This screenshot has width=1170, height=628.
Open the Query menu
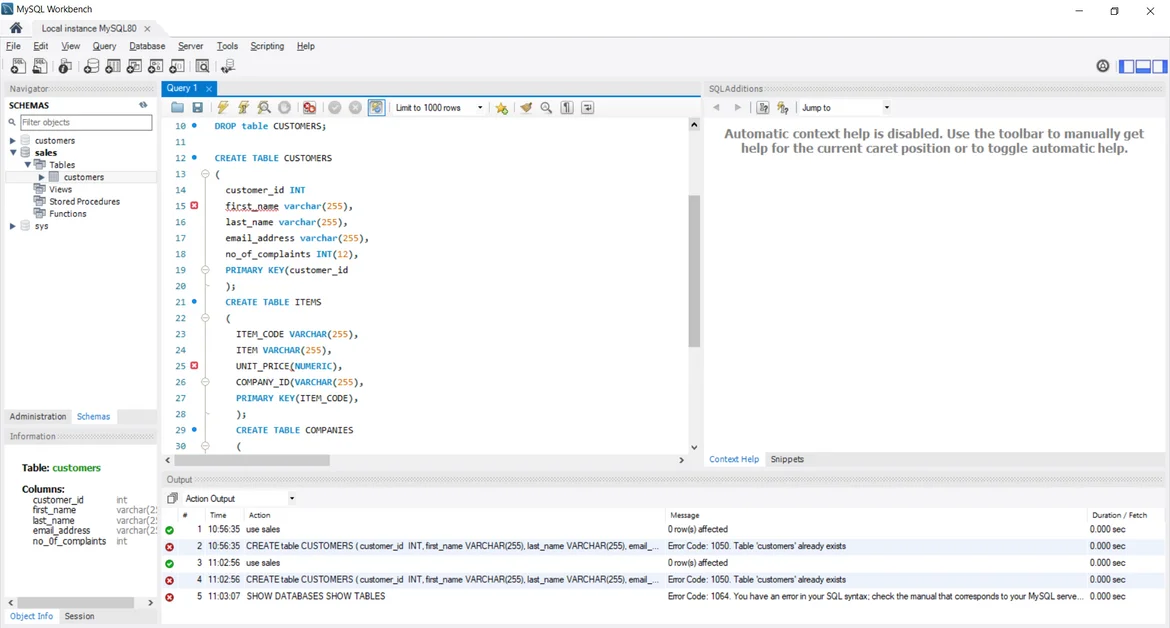pyautogui.click(x=104, y=46)
